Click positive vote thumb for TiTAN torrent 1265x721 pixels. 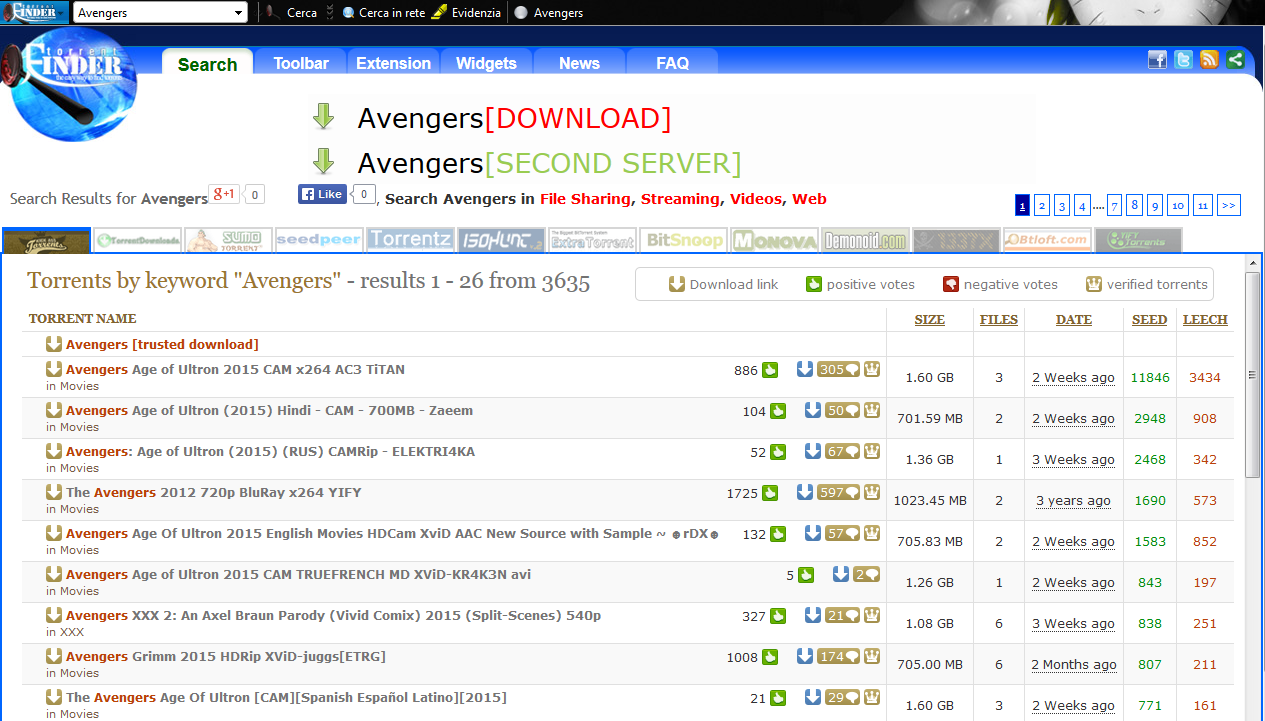(770, 370)
